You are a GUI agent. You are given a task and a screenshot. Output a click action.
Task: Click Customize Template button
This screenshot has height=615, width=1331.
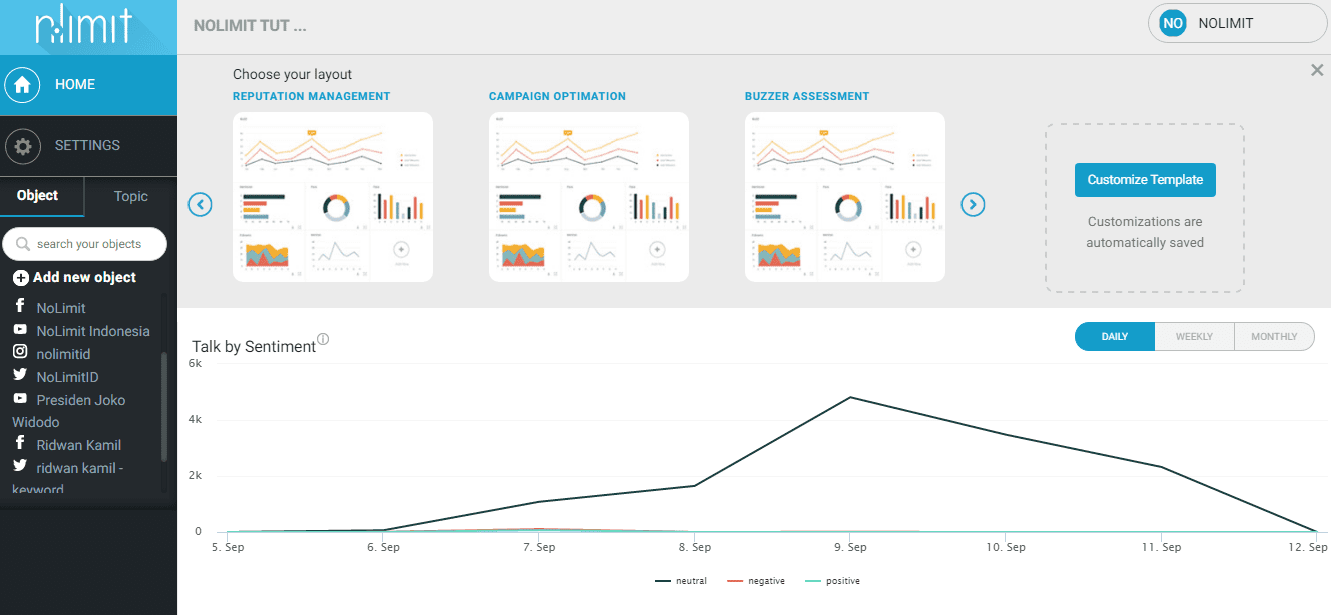click(x=1145, y=180)
